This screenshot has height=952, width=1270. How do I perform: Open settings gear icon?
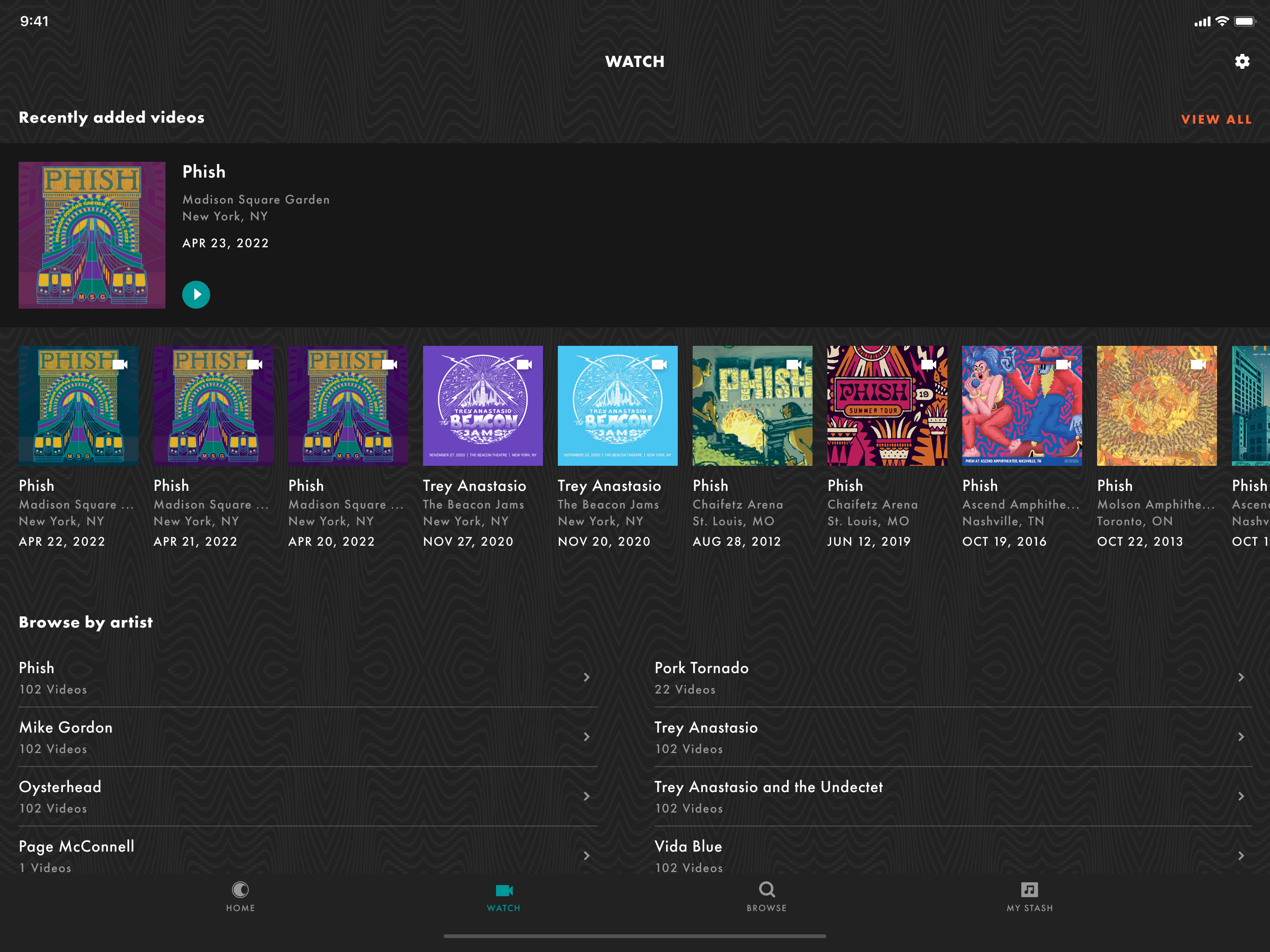point(1242,61)
